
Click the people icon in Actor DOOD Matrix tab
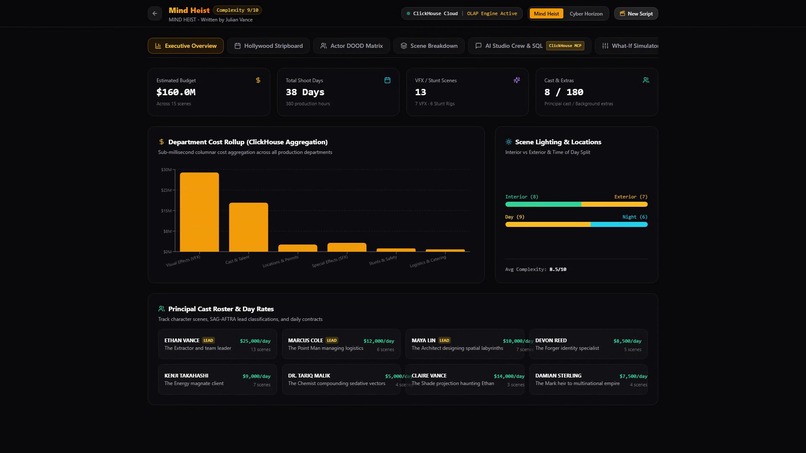323,46
